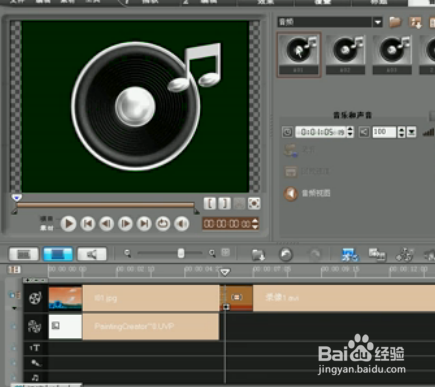Load audio via the library folder icon

[395, 22]
